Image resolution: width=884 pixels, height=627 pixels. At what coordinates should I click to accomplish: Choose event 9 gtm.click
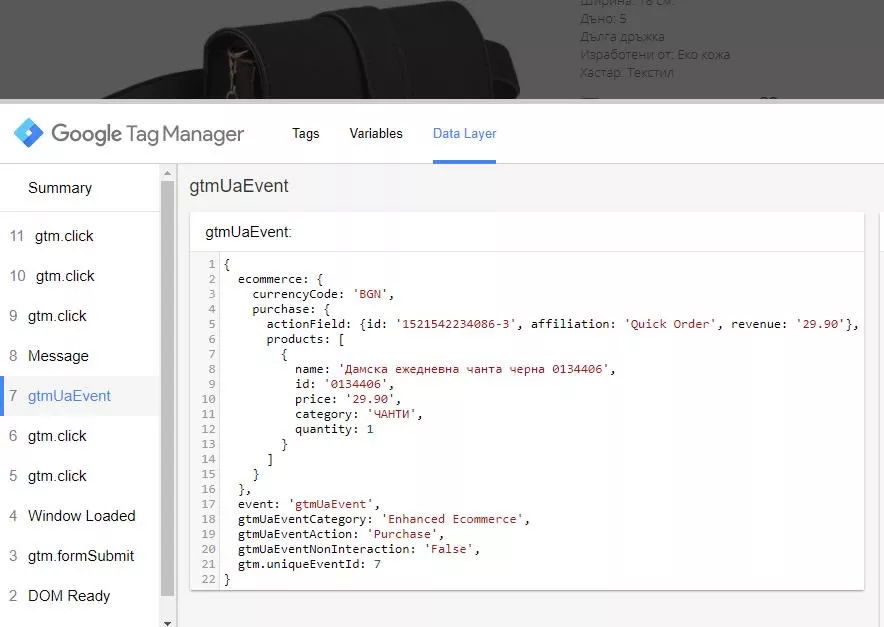pyautogui.click(x=80, y=316)
